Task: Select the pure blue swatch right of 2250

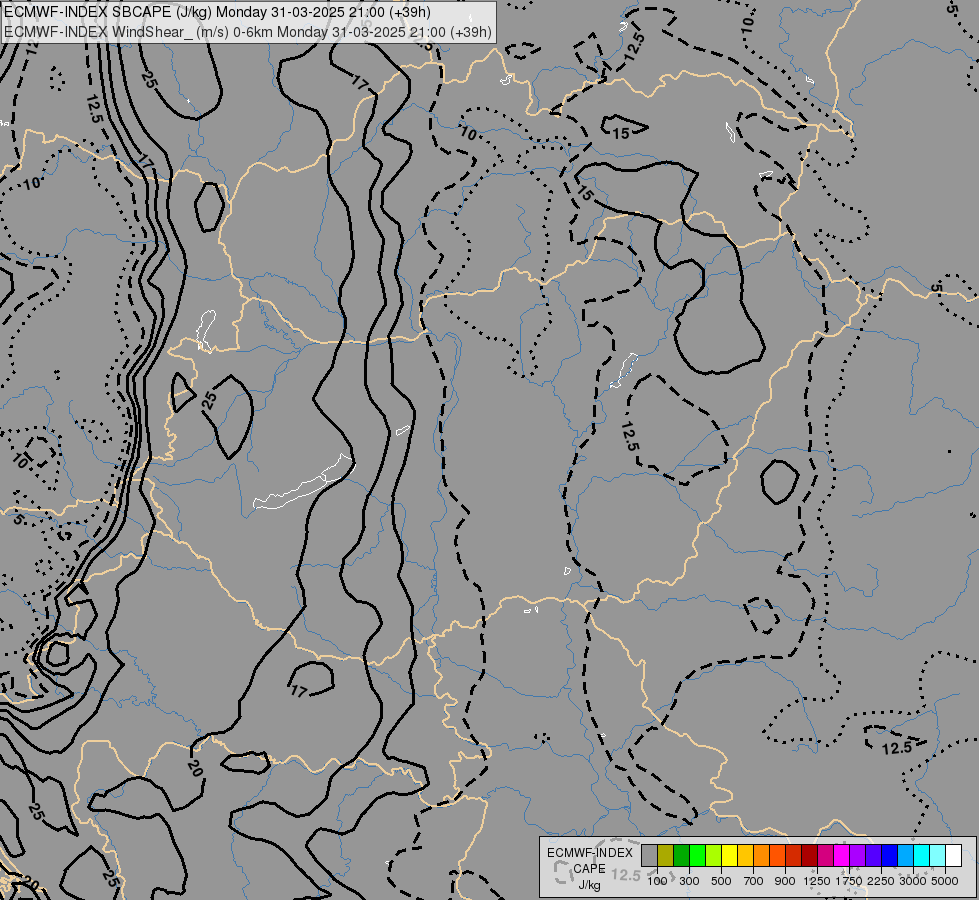Action: pos(890,855)
